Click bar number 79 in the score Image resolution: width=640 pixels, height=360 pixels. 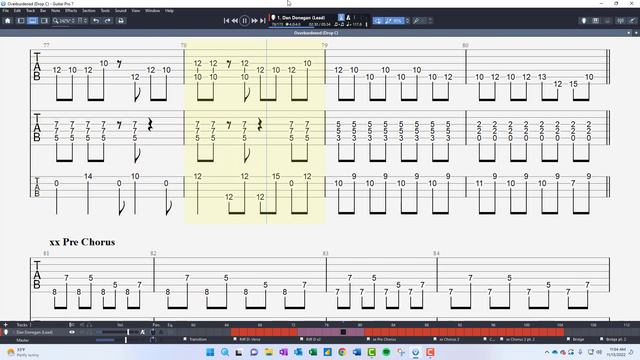coord(324,45)
